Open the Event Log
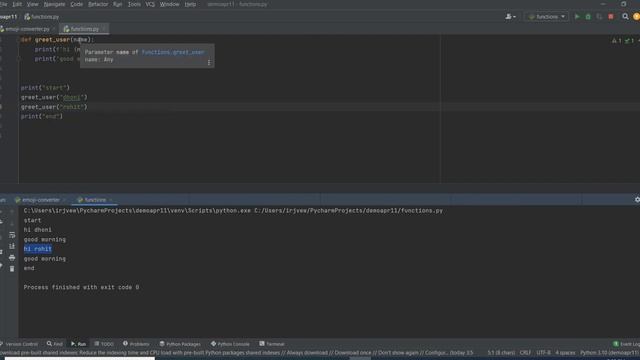This screenshot has width=640, height=360. pos(627,344)
